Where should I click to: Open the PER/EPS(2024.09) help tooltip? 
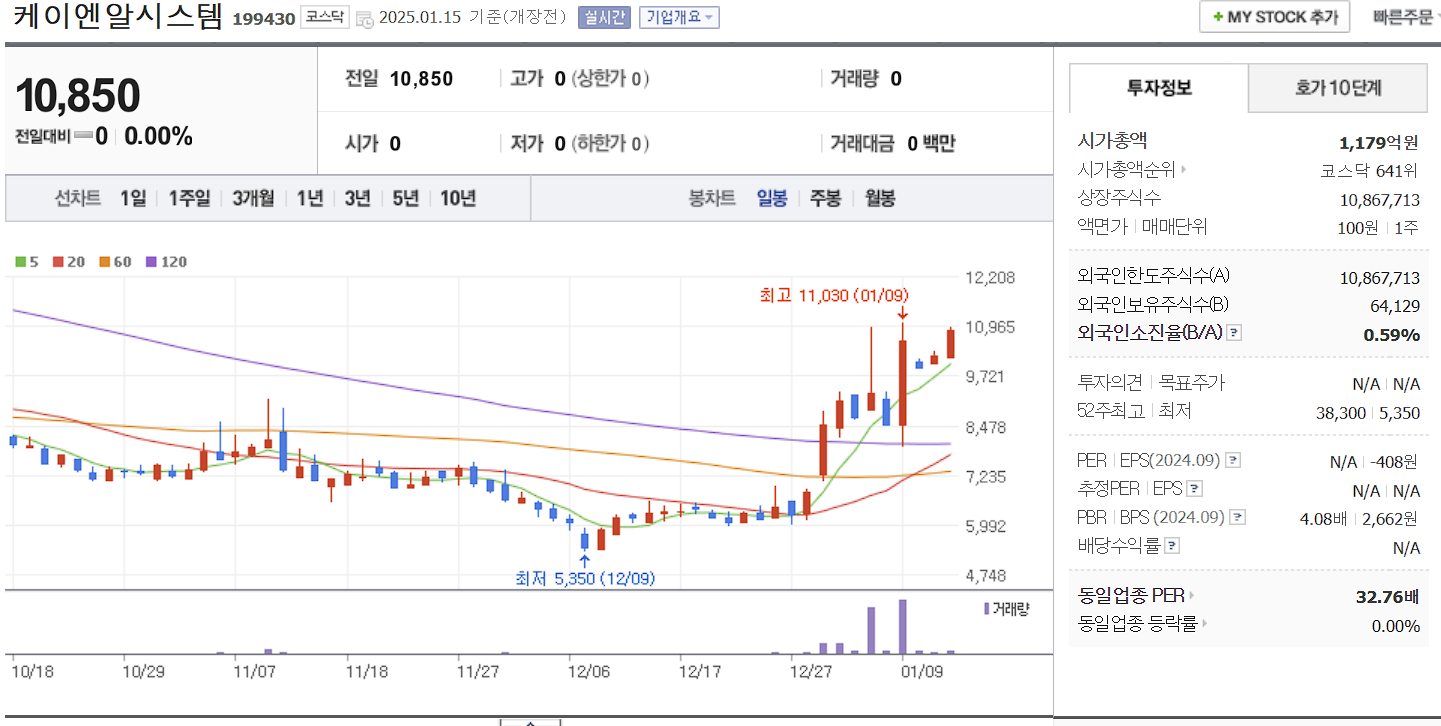click(x=1234, y=460)
